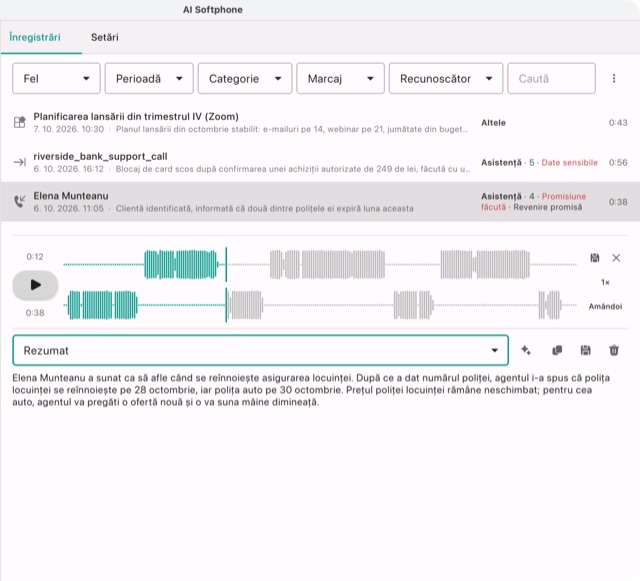Click the Revenire promisă tag
This screenshot has width=640, height=581.
point(548,207)
